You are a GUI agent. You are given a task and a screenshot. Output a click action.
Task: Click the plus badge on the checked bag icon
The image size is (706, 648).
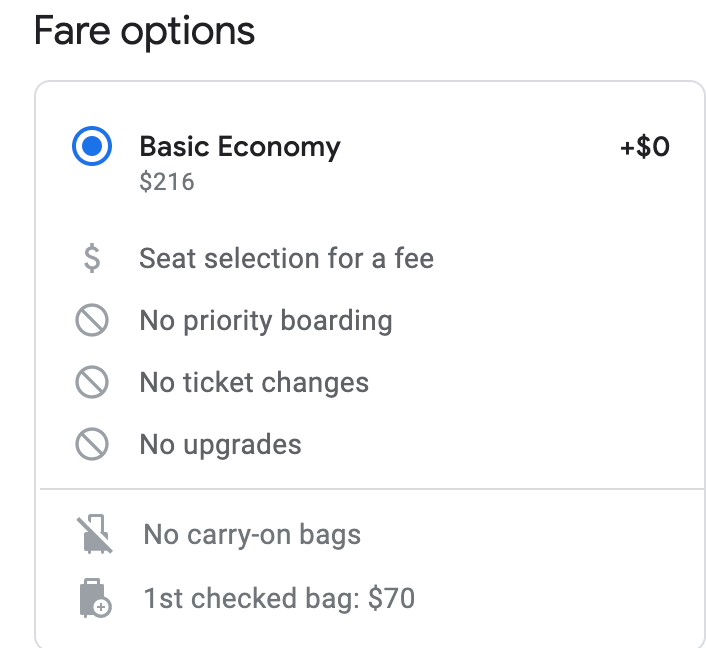click(102, 607)
